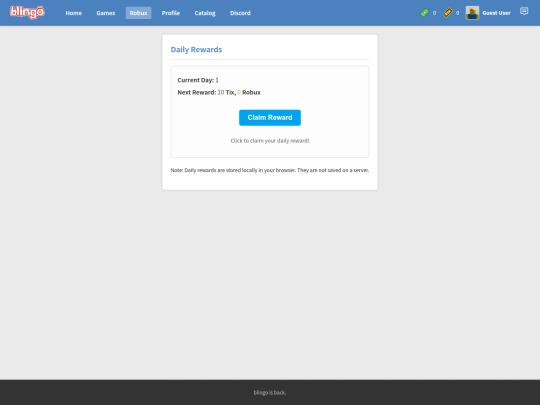Select the Daily Rewards heading

click(x=196, y=50)
